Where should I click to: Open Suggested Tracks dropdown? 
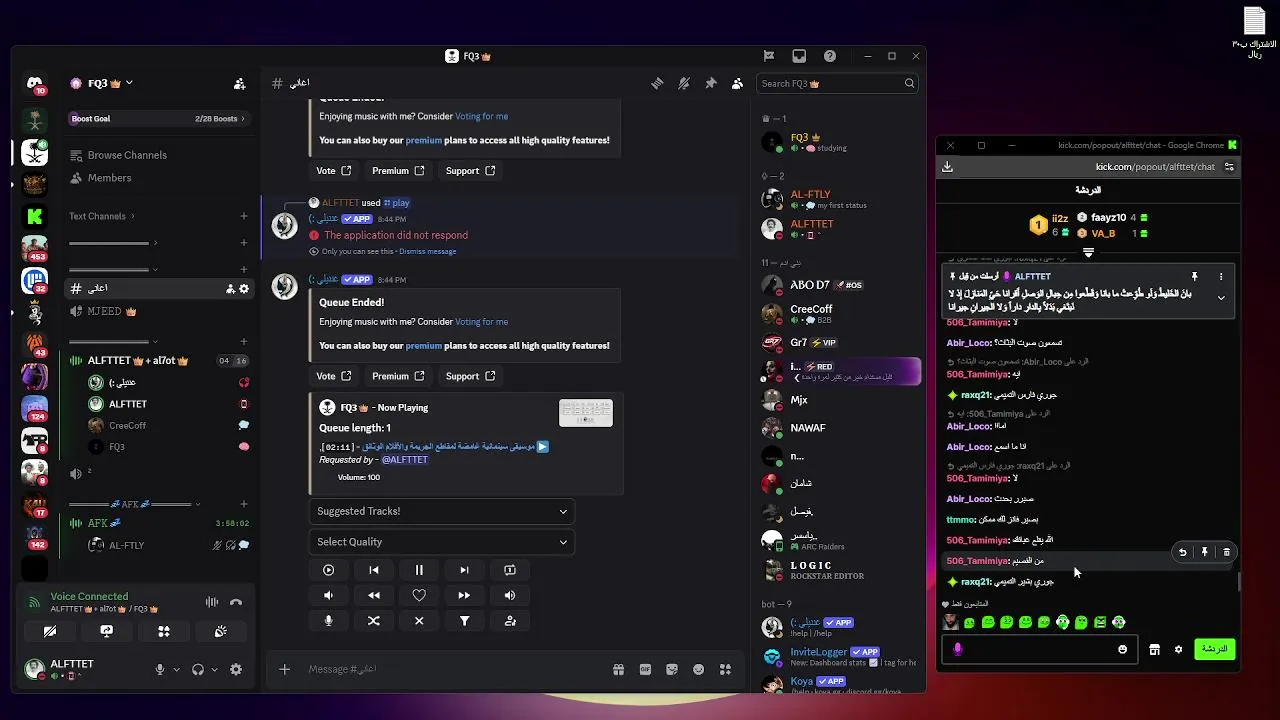[x=442, y=511]
